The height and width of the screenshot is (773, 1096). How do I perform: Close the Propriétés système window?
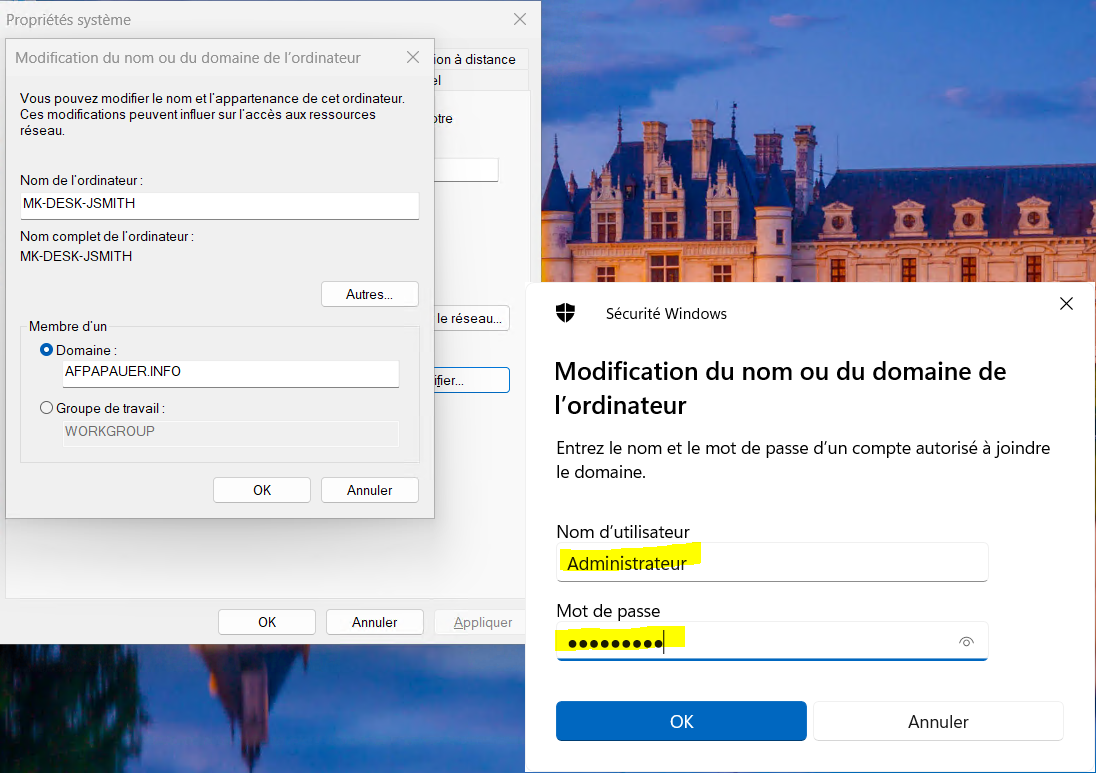tap(519, 19)
